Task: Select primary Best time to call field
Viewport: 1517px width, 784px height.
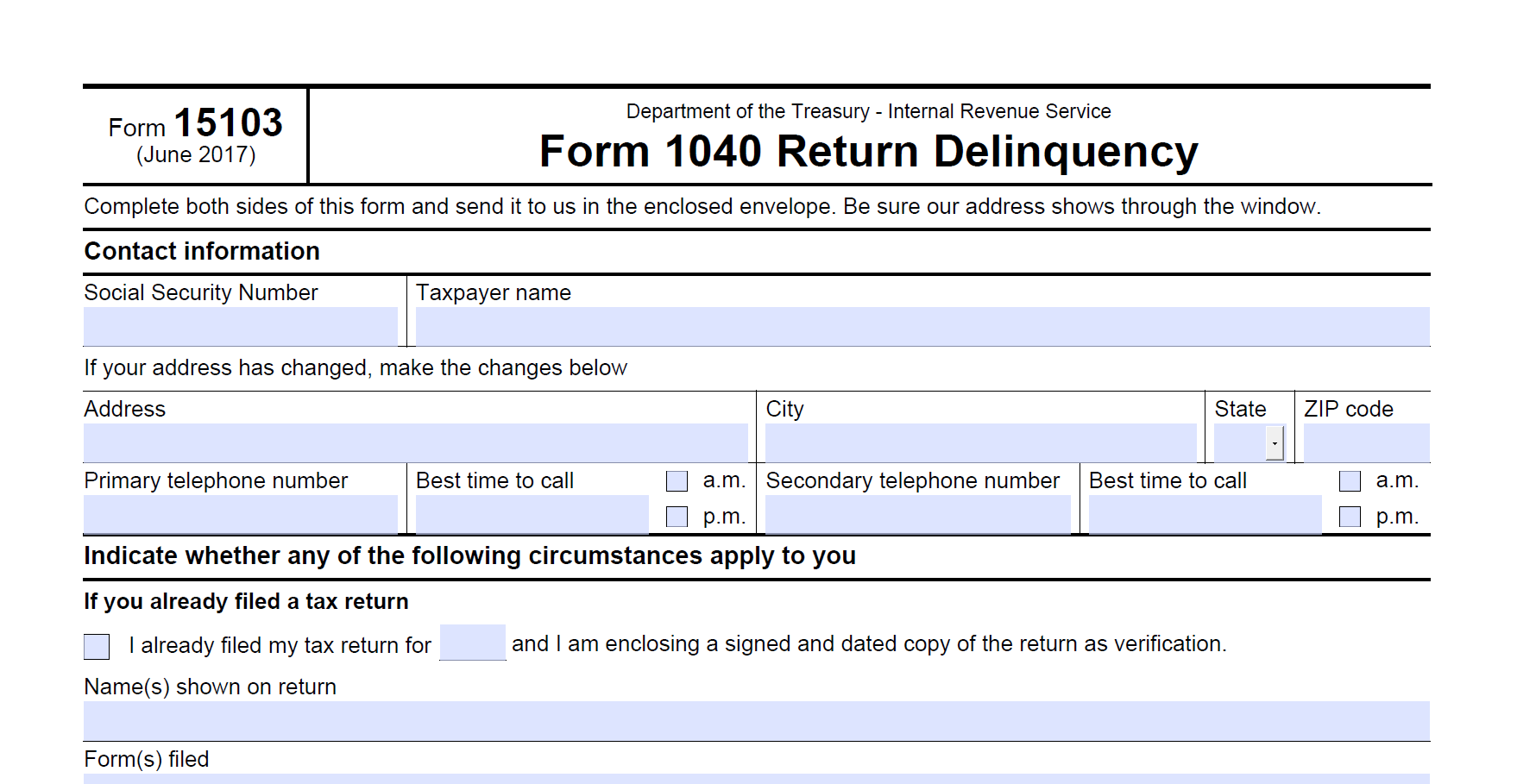Action: [x=532, y=514]
